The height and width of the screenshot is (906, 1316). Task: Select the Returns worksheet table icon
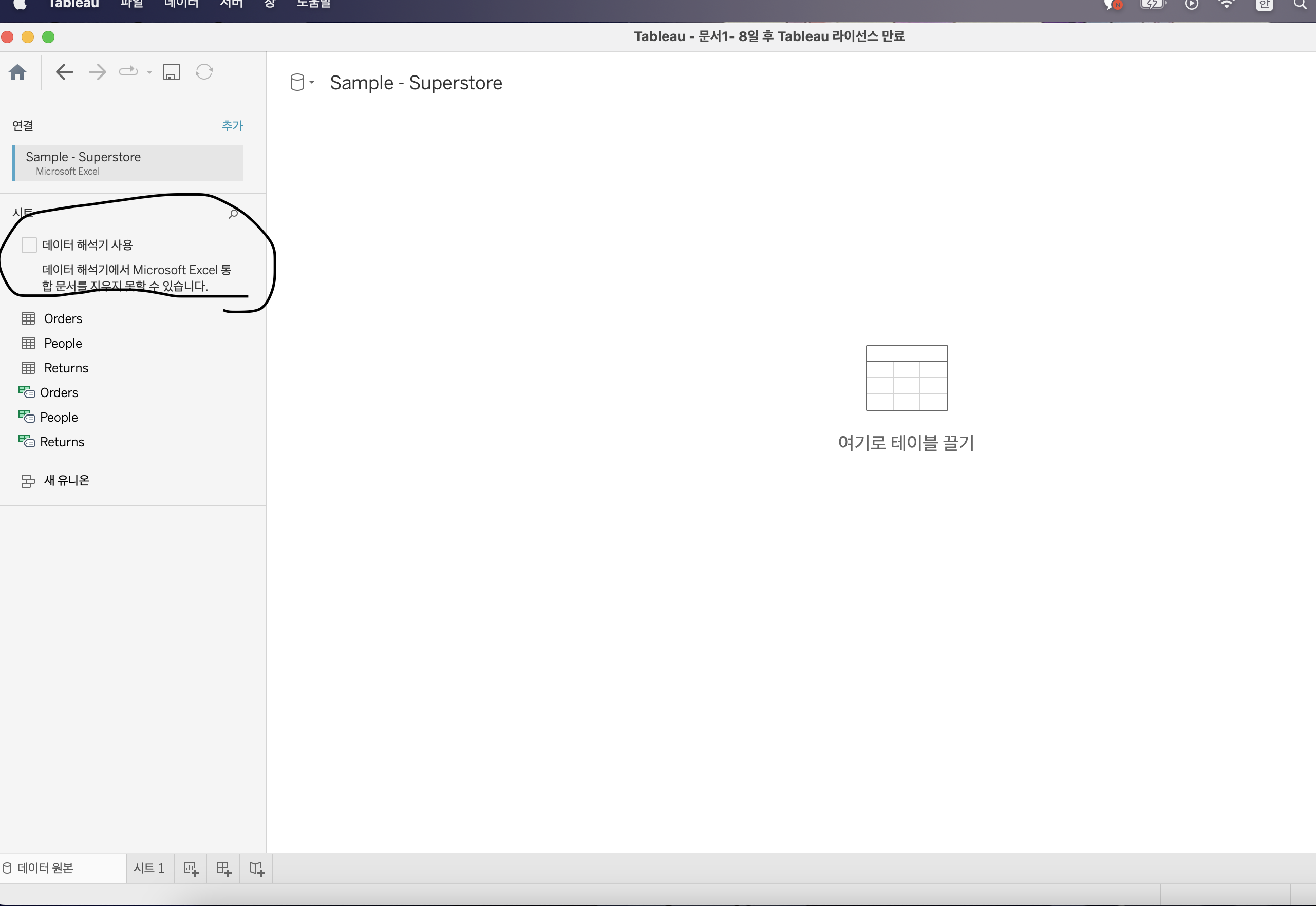[28, 368]
